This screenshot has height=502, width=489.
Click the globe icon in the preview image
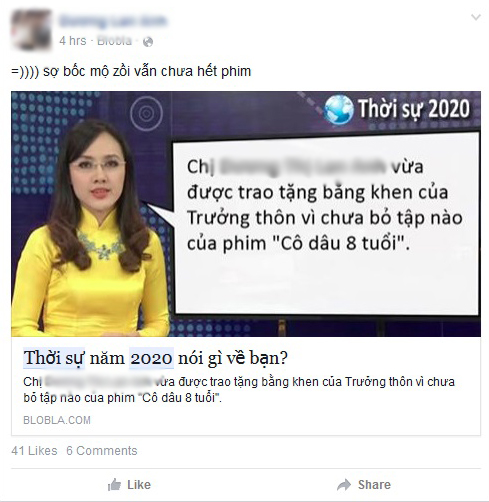click(339, 109)
